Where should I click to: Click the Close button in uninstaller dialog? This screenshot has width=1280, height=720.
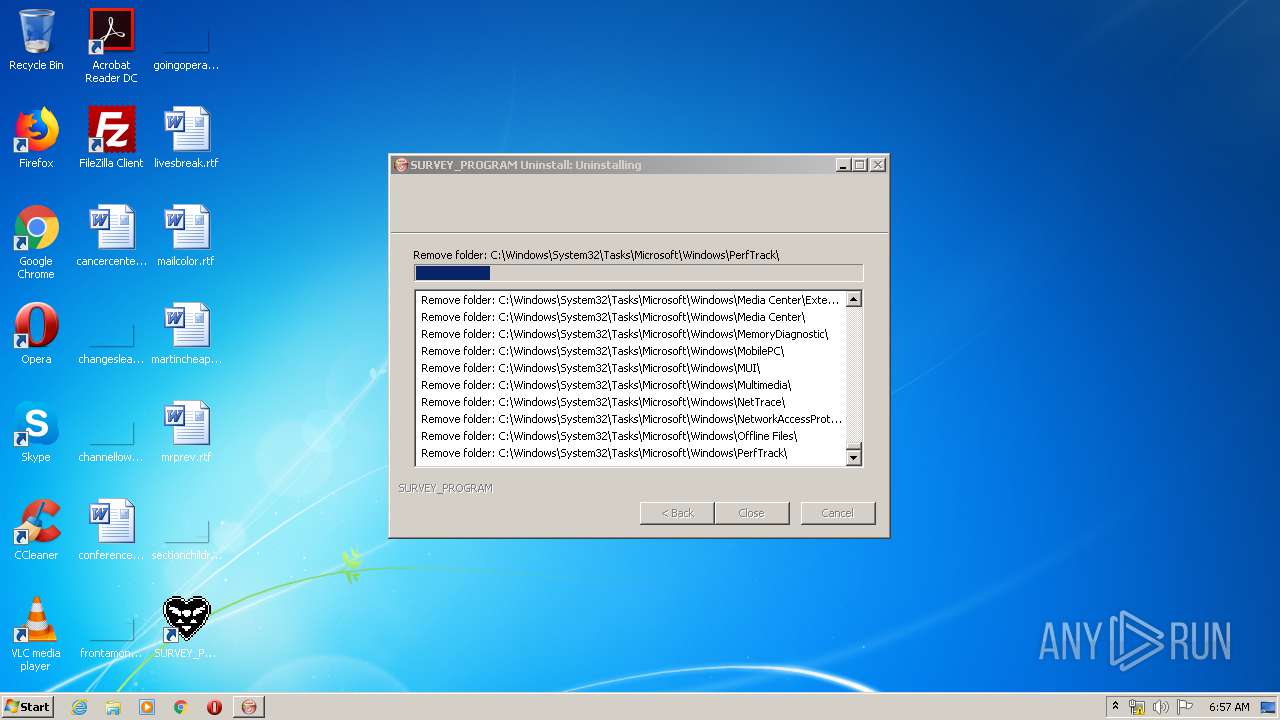coord(751,513)
